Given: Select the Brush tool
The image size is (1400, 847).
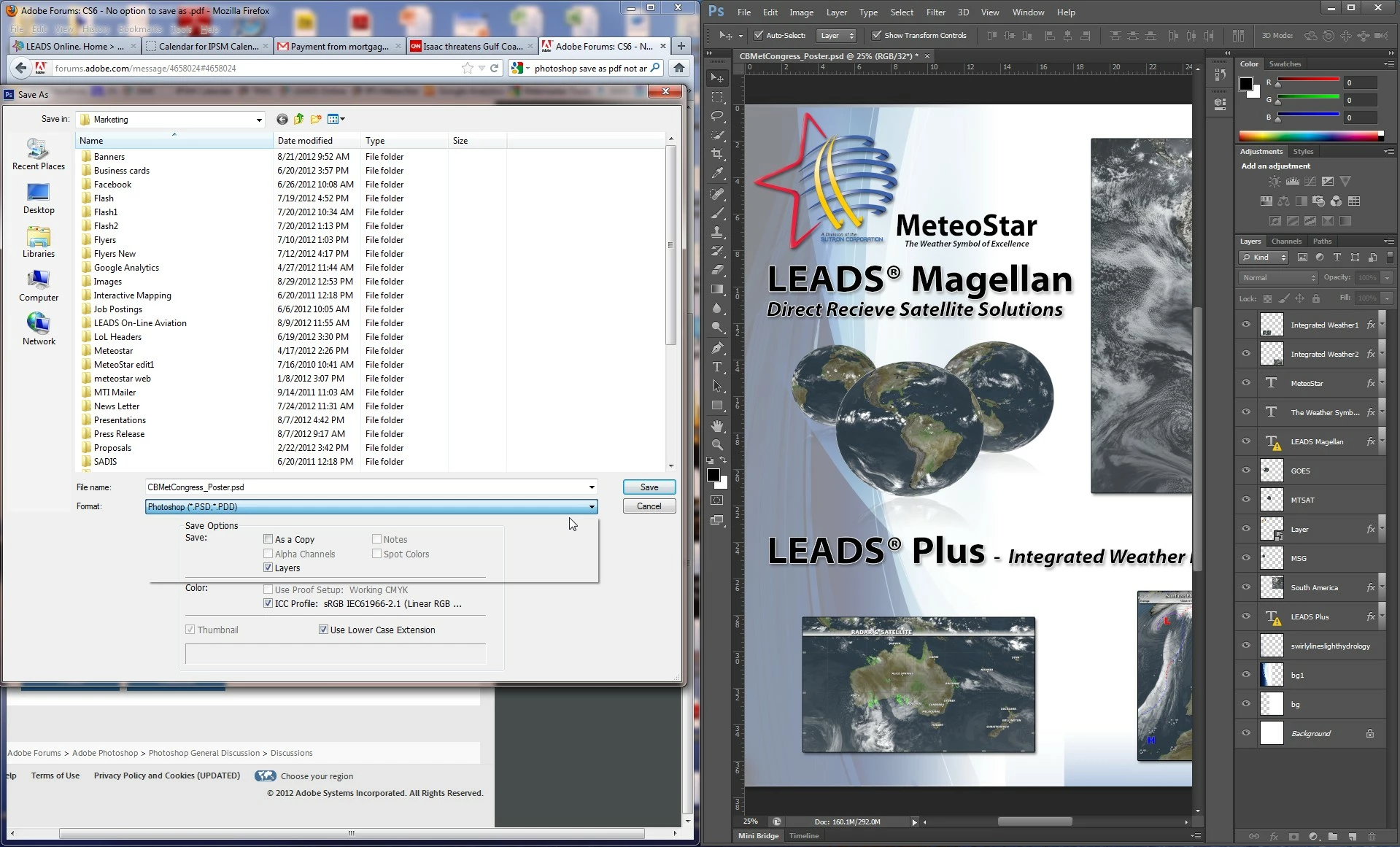Looking at the screenshot, I should coord(717,213).
